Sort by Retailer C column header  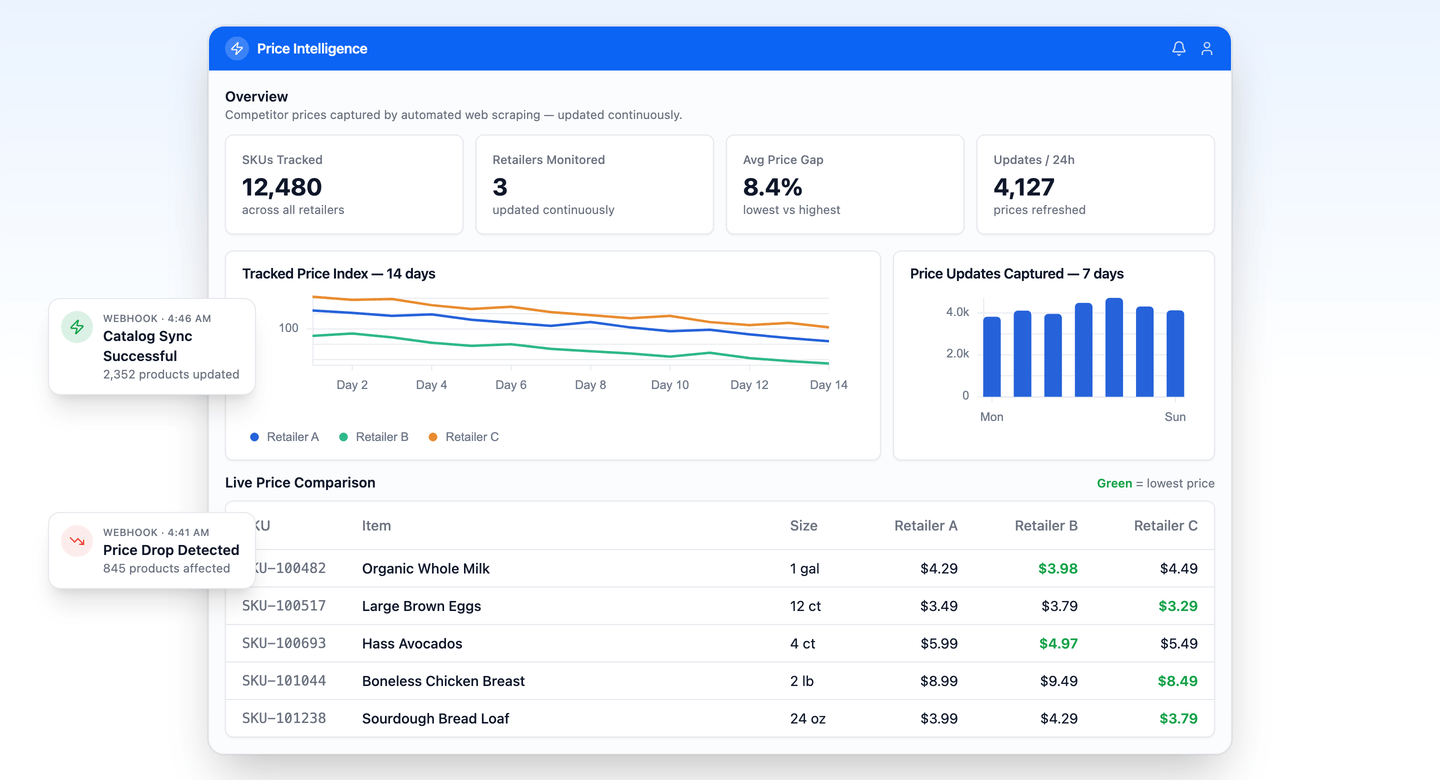pos(1166,525)
